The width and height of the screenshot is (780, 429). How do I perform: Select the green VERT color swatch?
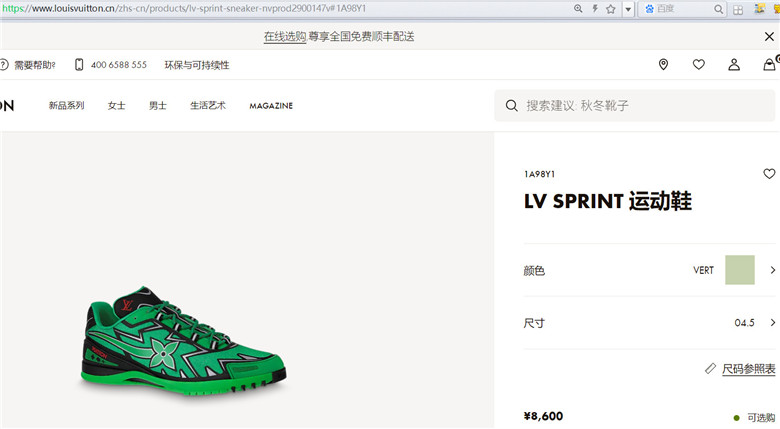tap(740, 270)
